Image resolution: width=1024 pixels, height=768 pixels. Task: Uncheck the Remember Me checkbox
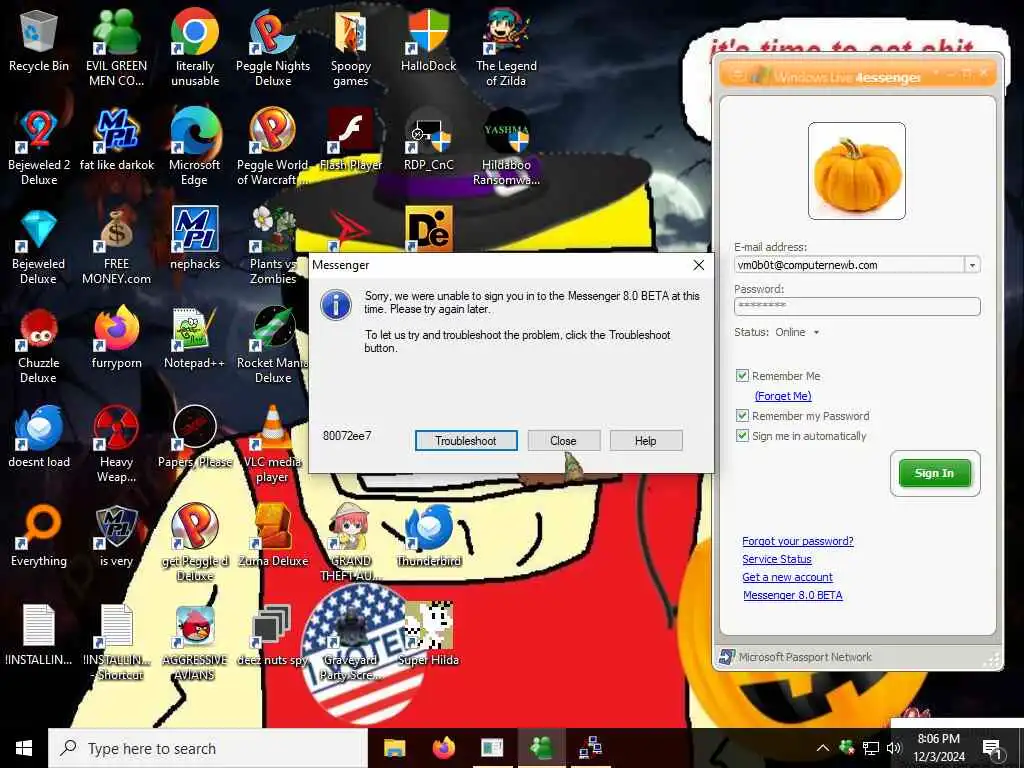pos(742,376)
